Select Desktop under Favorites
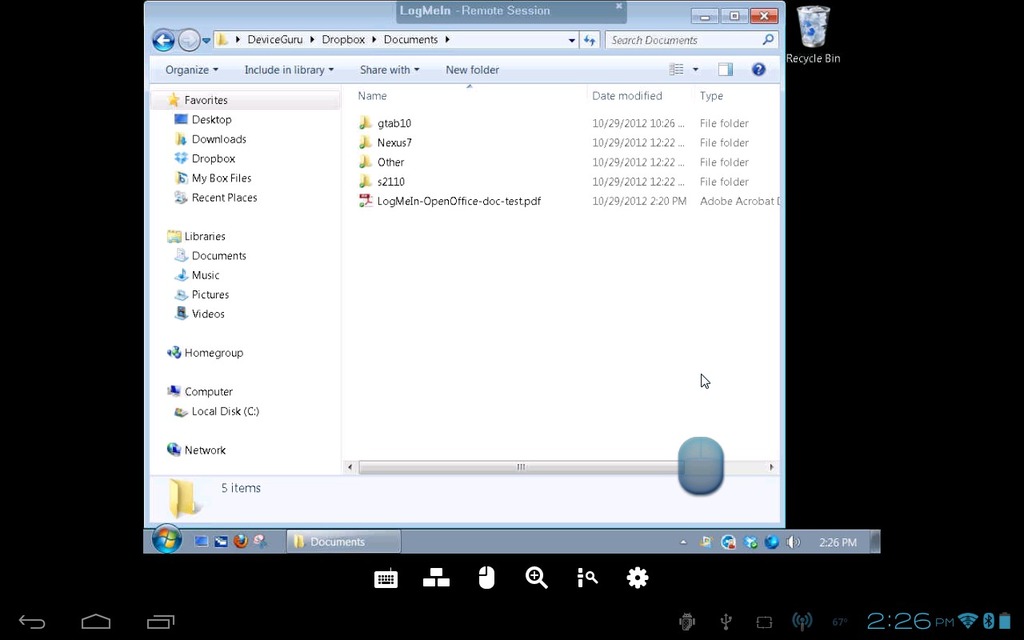Image resolution: width=1024 pixels, height=640 pixels. pos(203,120)
